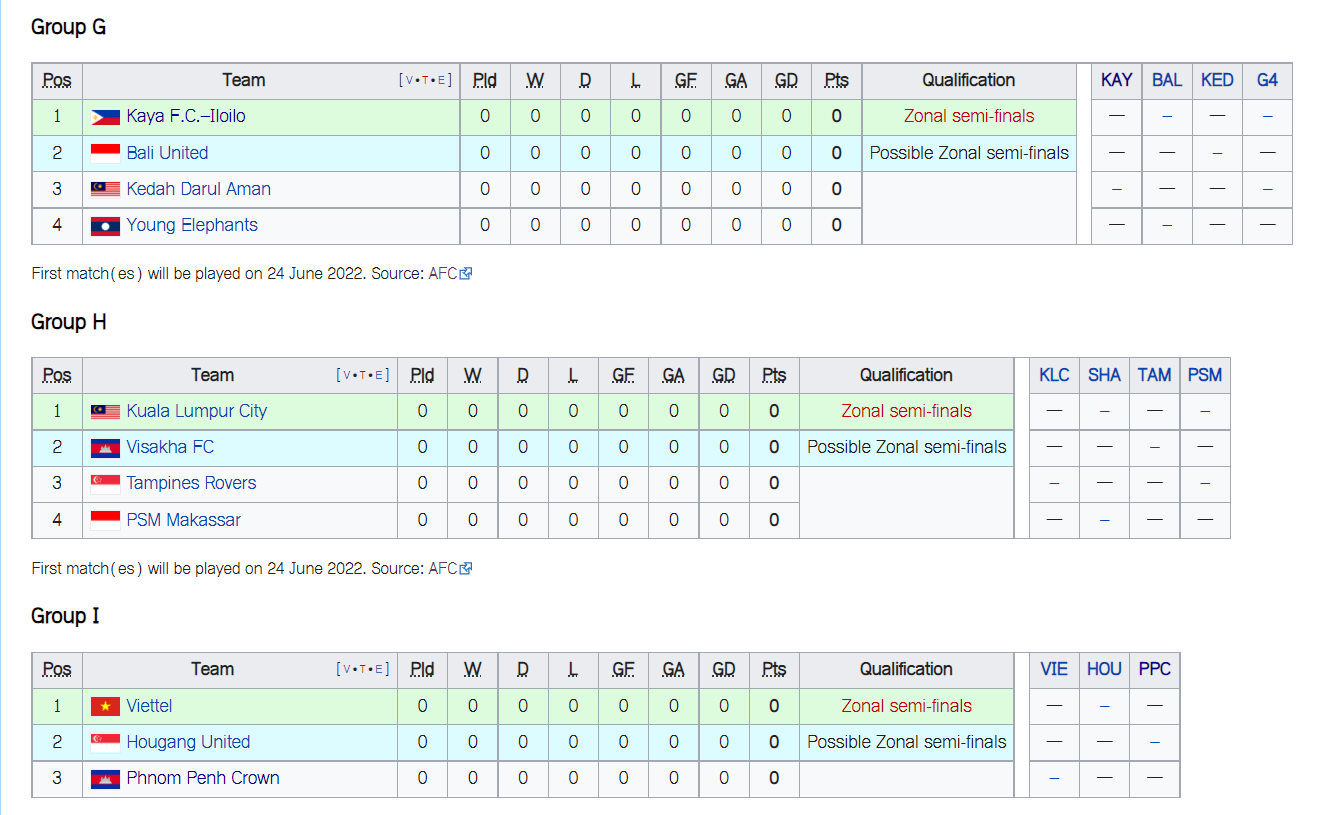Open the AFC source link under Group H
This screenshot has height=815, width=1324.
[443, 568]
